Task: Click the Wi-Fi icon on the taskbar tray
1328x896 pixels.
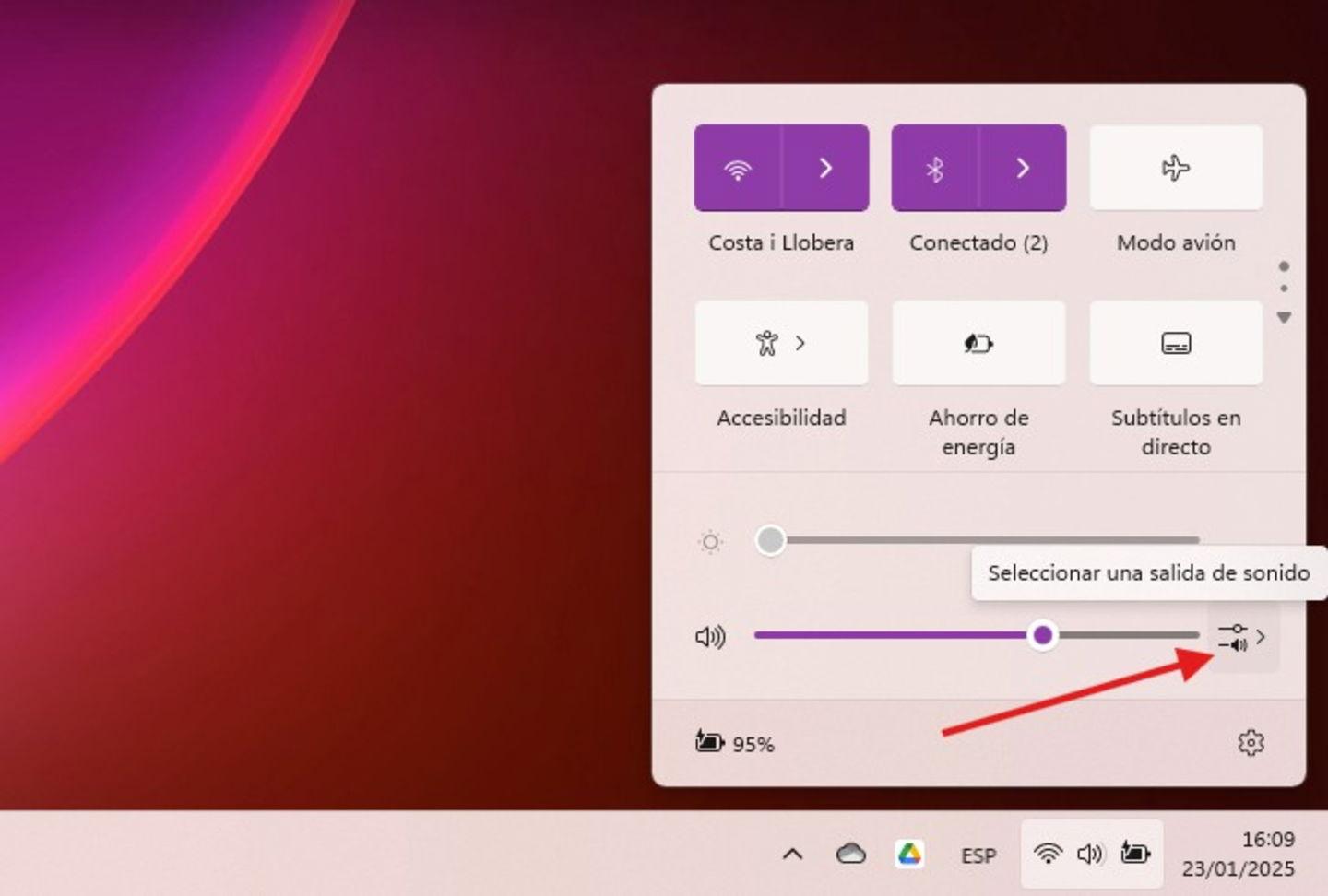Action: click(1049, 855)
